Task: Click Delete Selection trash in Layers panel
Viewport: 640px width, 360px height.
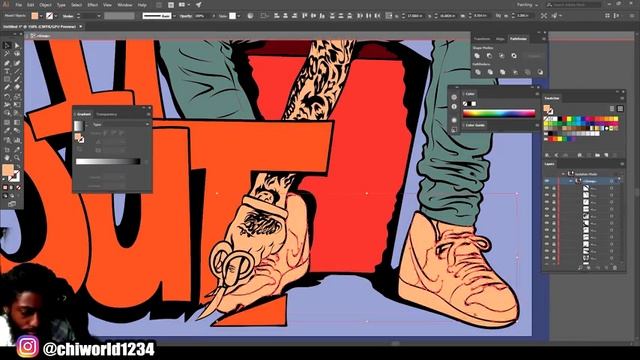Action: [x=615, y=268]
